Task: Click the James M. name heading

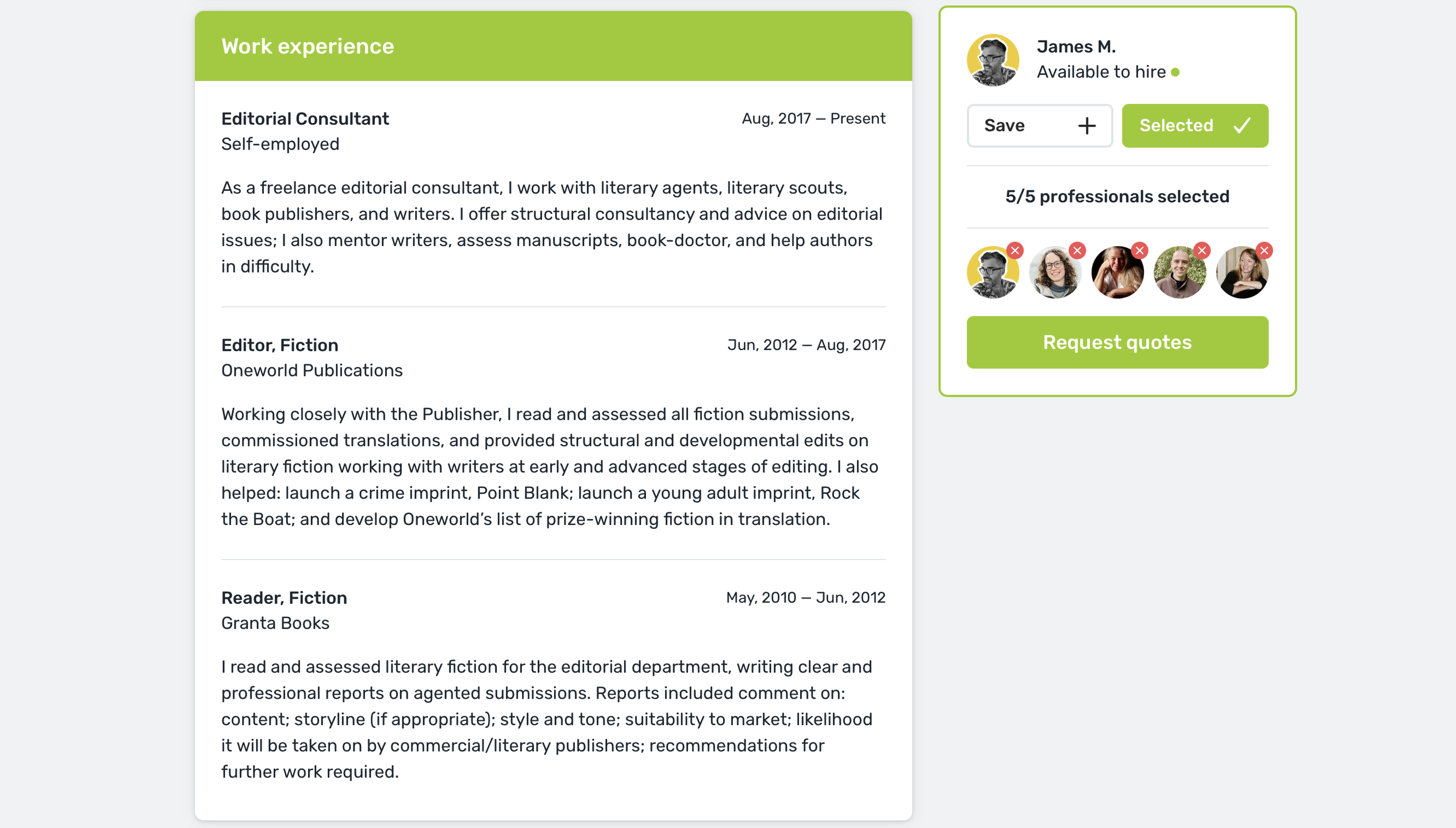Action: pos(1076,47)
